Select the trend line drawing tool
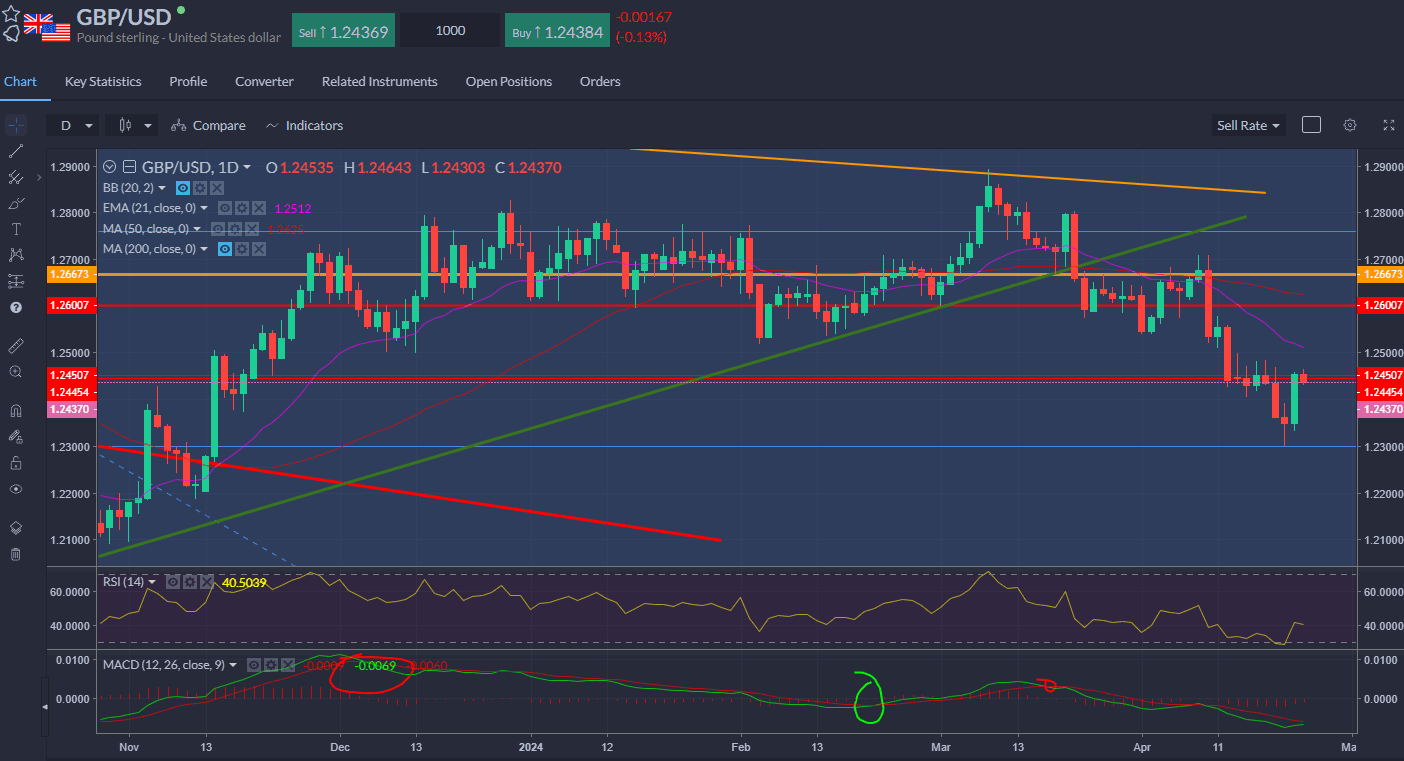1404x761 pixels. click(x=16, y=151)
